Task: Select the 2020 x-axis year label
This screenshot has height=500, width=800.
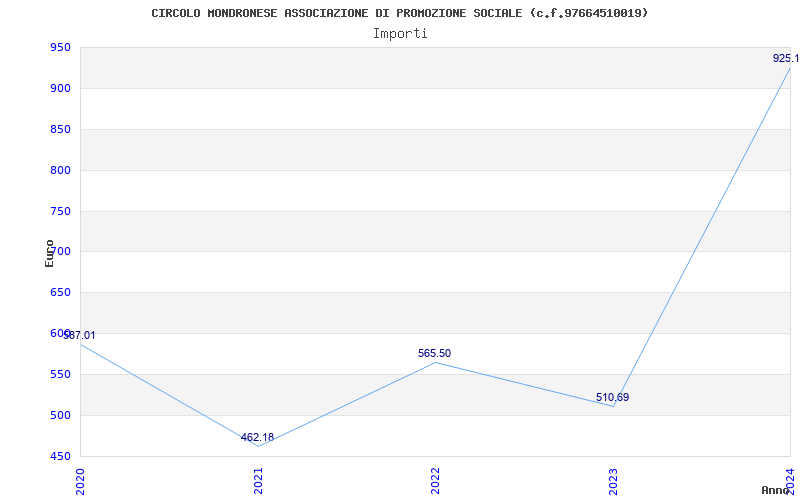Action: (x=80, y=481)
